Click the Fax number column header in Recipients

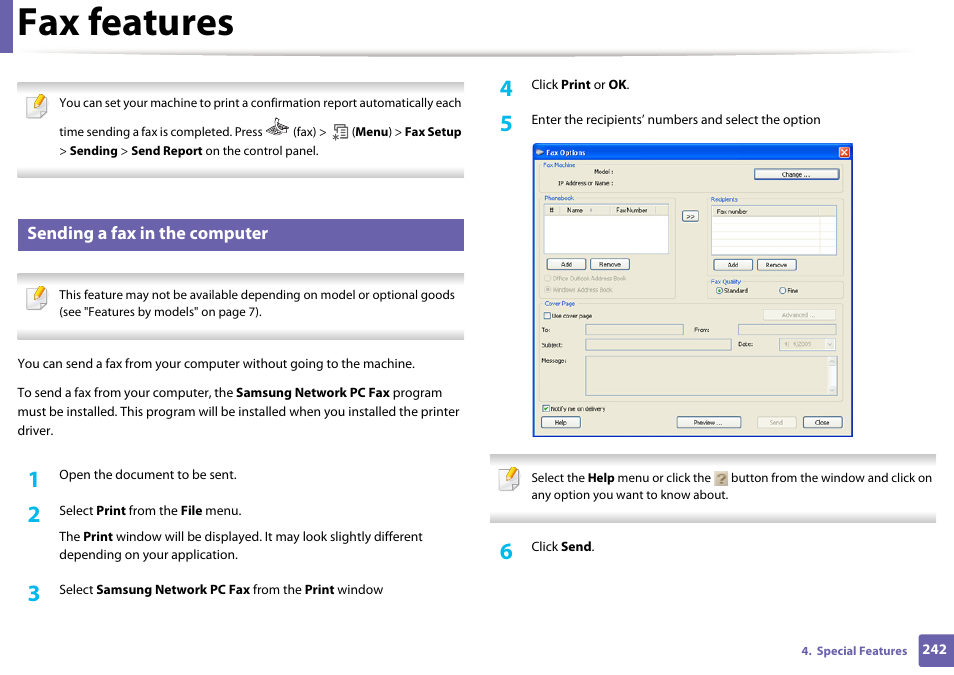(x=765, y=211)
